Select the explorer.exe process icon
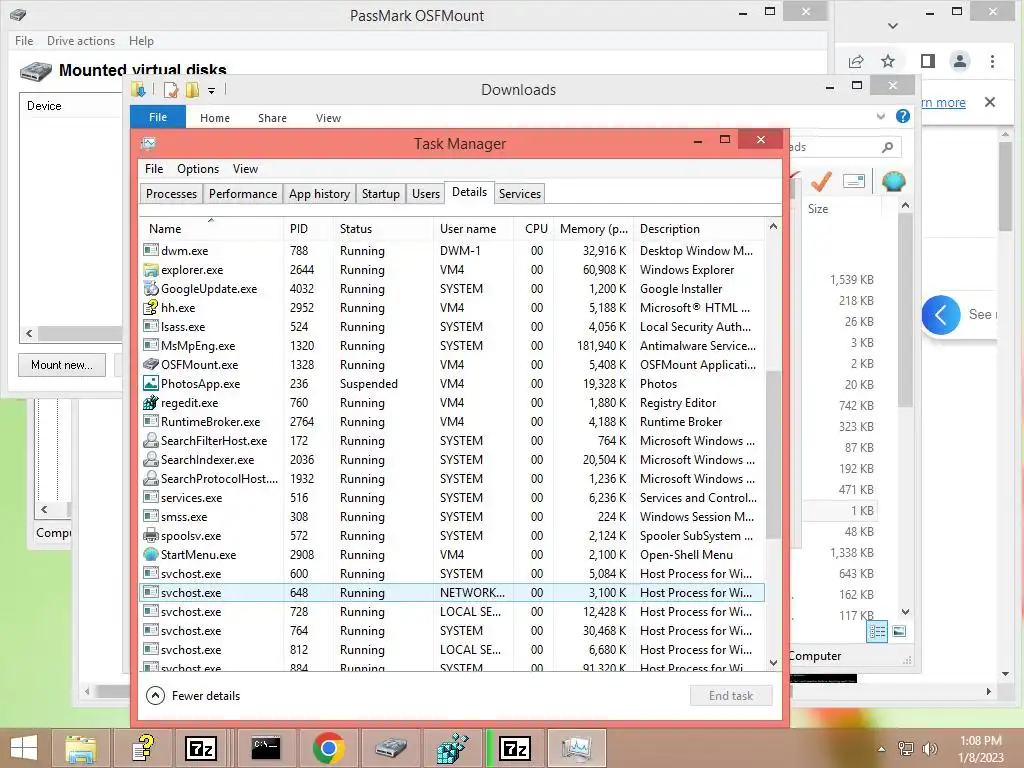The height and width of the screenshot is (768, 1024). click(151, 269)
